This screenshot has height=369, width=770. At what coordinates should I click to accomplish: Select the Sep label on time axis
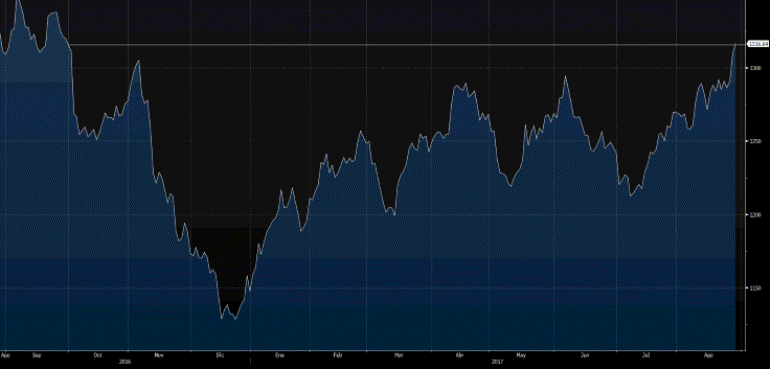[x=36, y=354]
